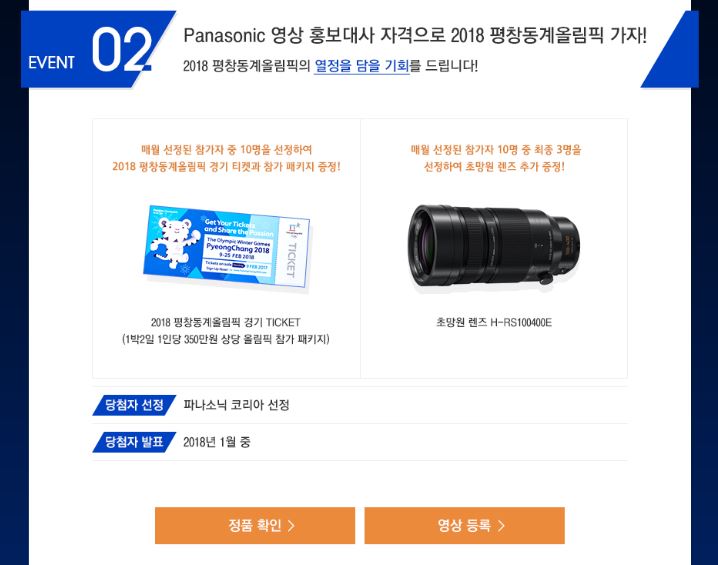Click the 영상 등록 orange button
Viewport: 718px width, 565px height.
click(x=464, y=525)
